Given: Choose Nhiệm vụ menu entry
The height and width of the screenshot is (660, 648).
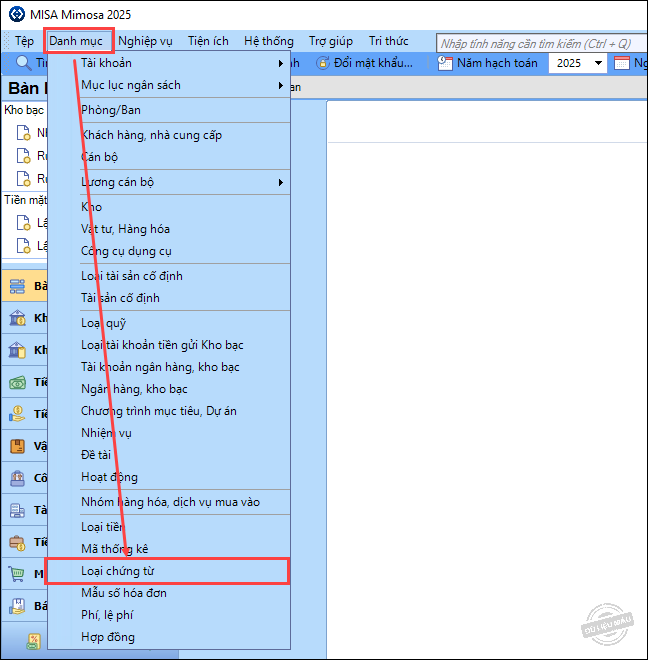Looking at the screenshot, I should (x=169, y=433).
